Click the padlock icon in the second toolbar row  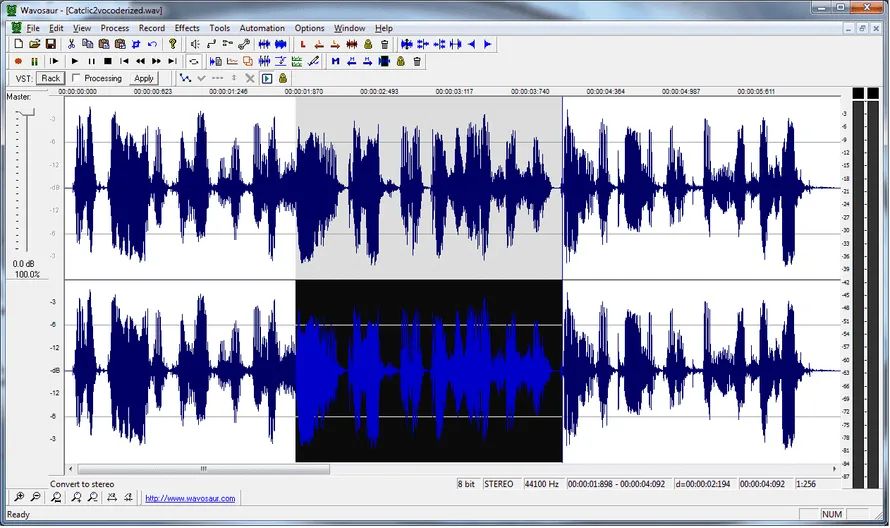[x=401, y=61]
